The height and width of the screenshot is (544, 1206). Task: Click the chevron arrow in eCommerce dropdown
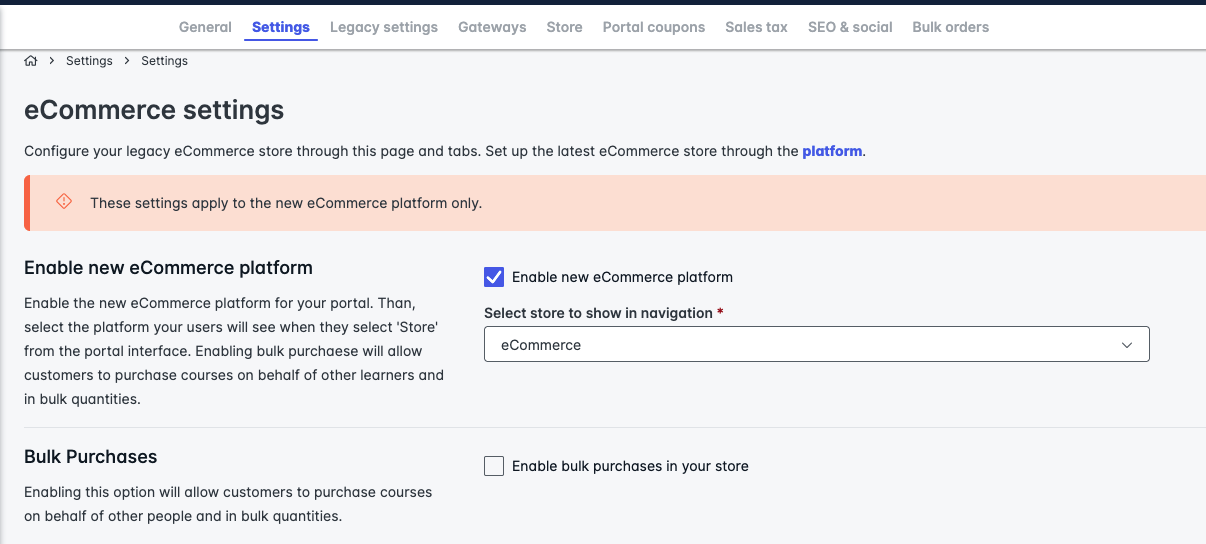click(x=1127, y=345)
